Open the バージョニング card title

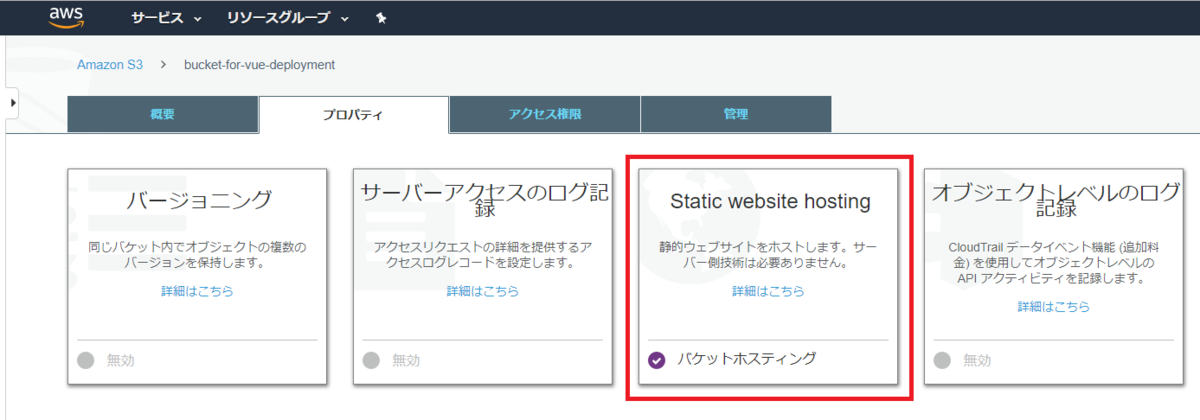tap(199, 200)
